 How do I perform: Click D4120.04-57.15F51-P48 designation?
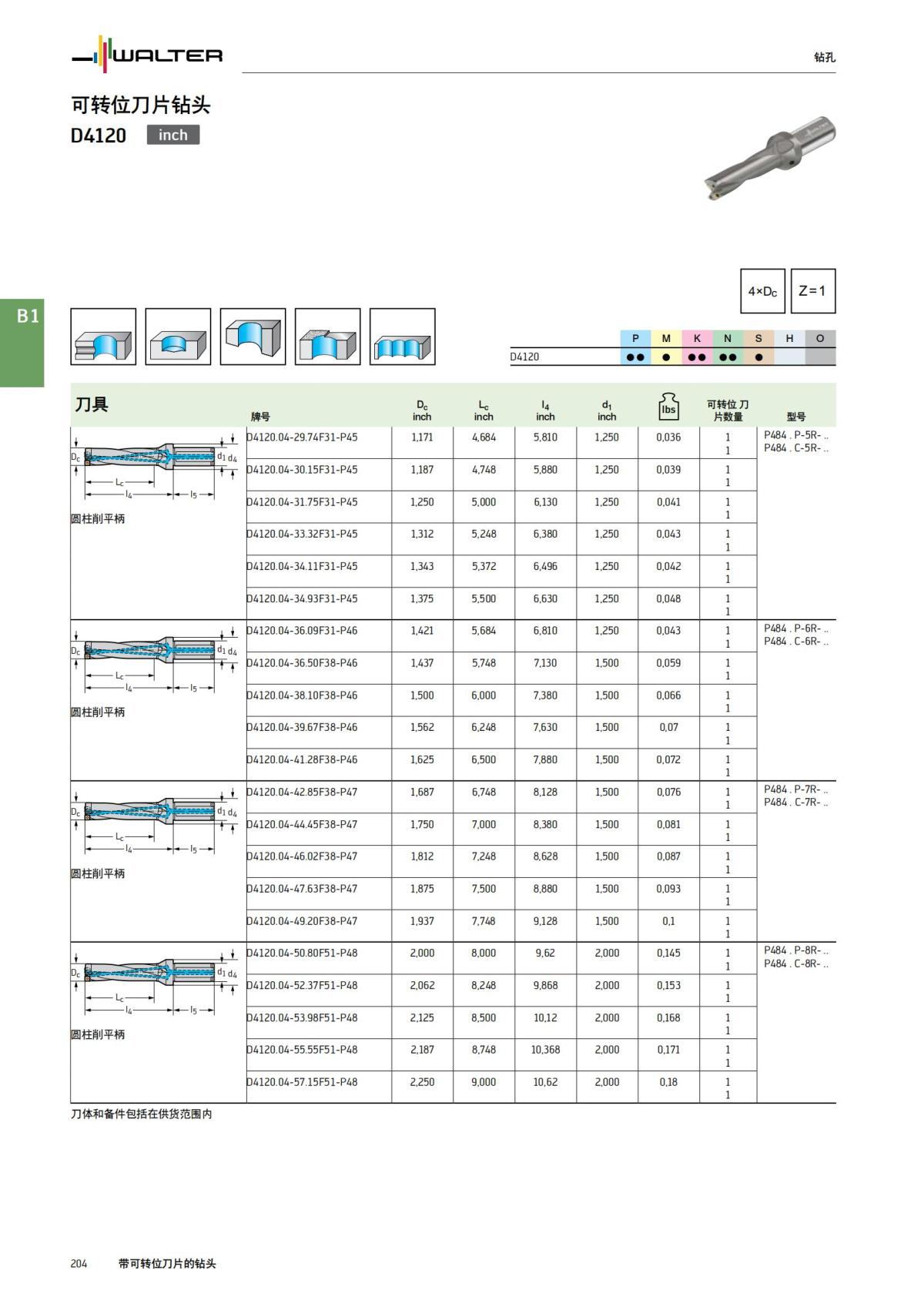[302, 1082]
